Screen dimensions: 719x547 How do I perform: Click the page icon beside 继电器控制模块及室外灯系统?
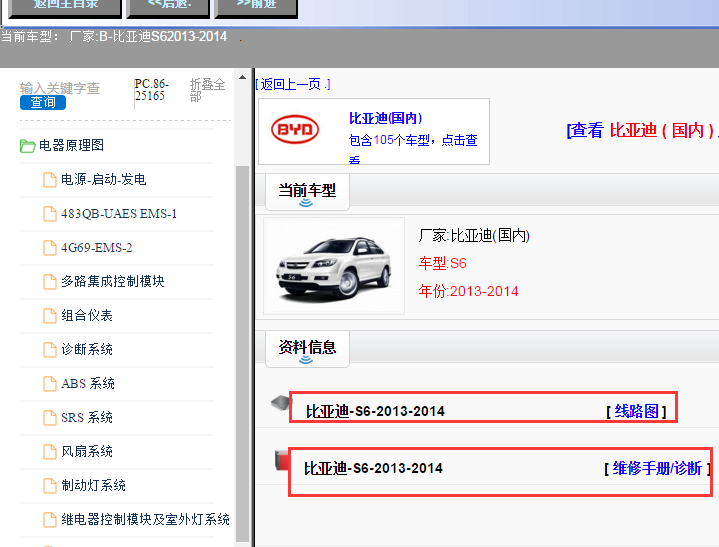click(50, 519)
